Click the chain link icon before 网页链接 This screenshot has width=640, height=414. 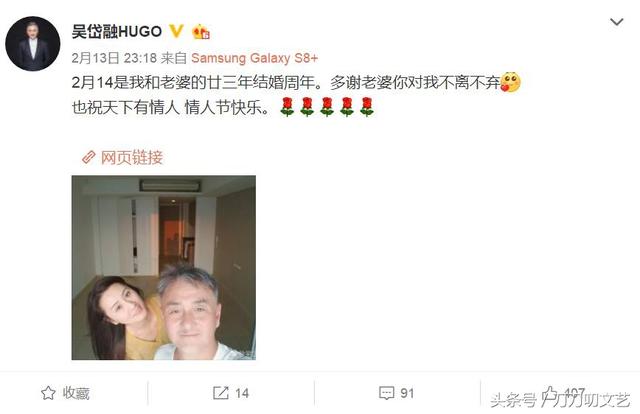coord(89,157)
